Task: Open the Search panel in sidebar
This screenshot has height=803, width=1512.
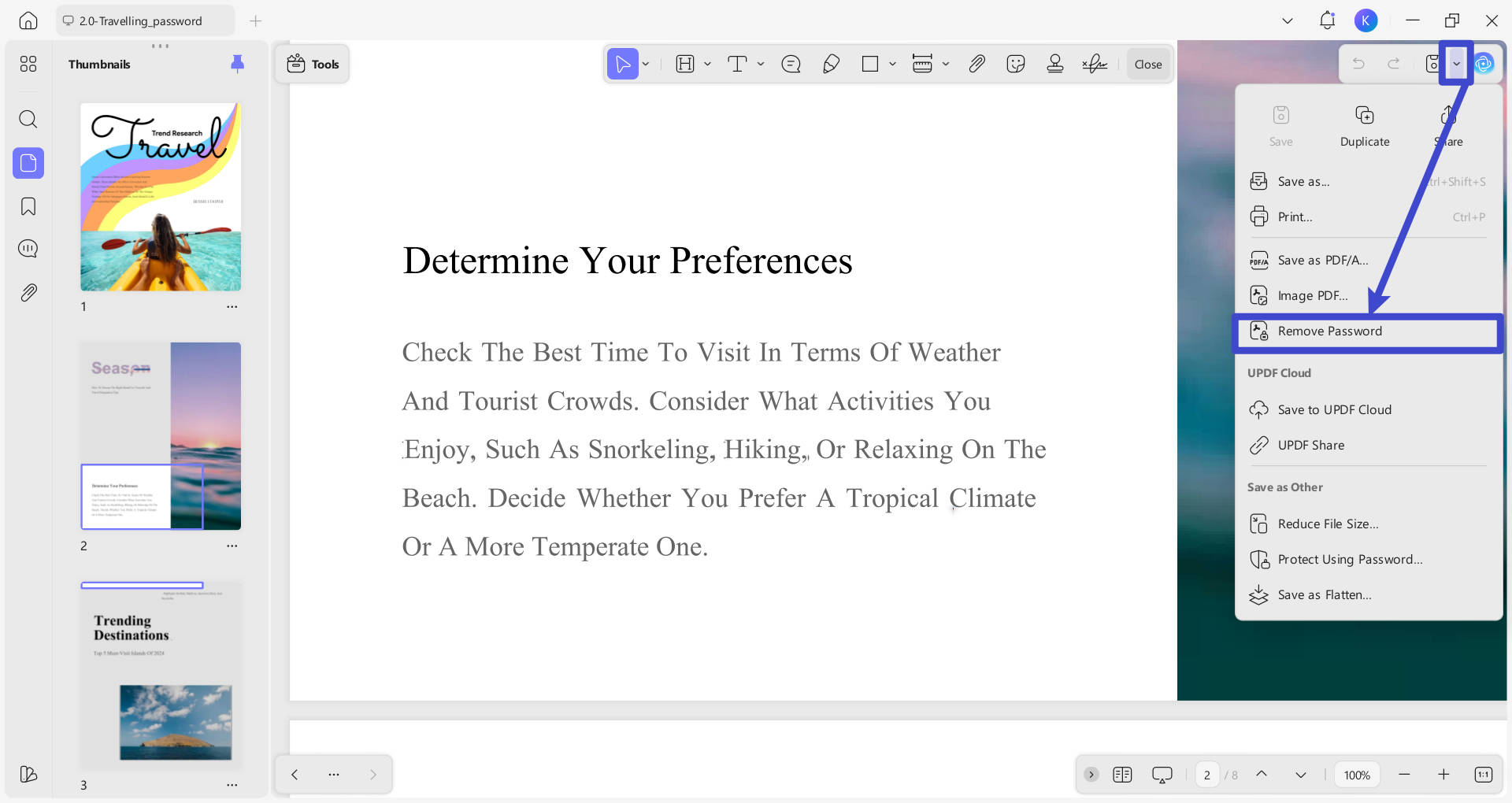Action: 28,119
